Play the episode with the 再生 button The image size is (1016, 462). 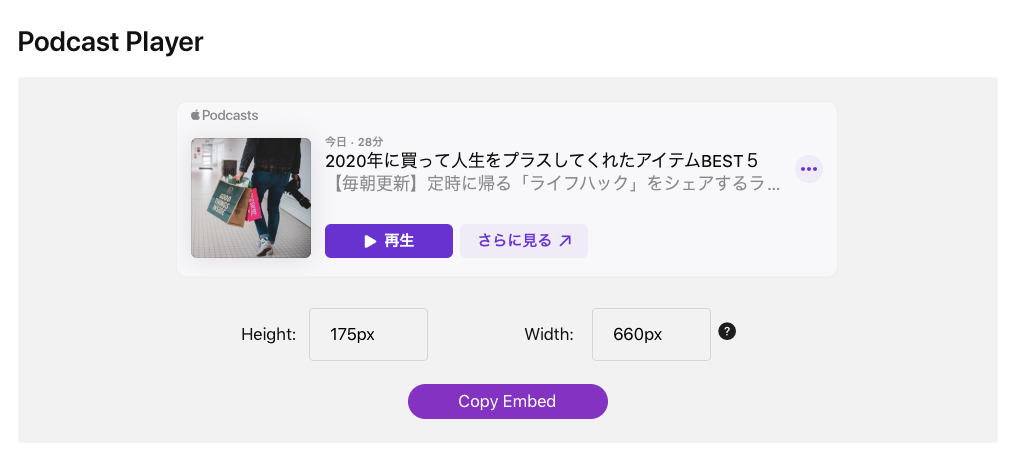click(389, 241)
